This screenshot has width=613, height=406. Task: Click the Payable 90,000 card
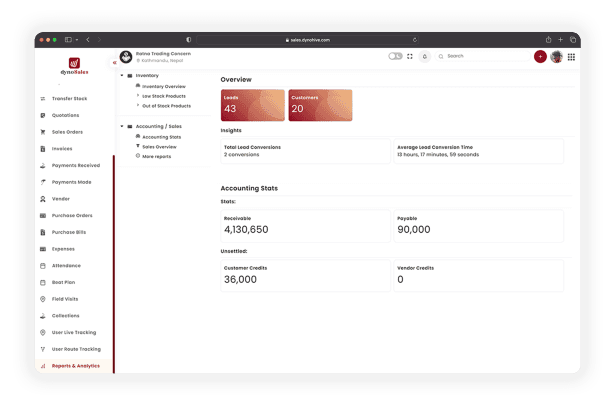click(x=479, y=226)
